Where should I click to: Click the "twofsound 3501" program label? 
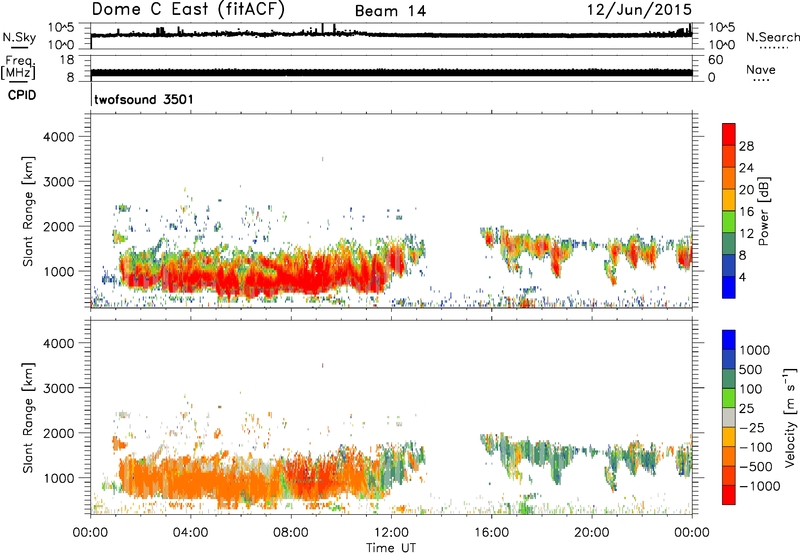(x=144, y=99)
